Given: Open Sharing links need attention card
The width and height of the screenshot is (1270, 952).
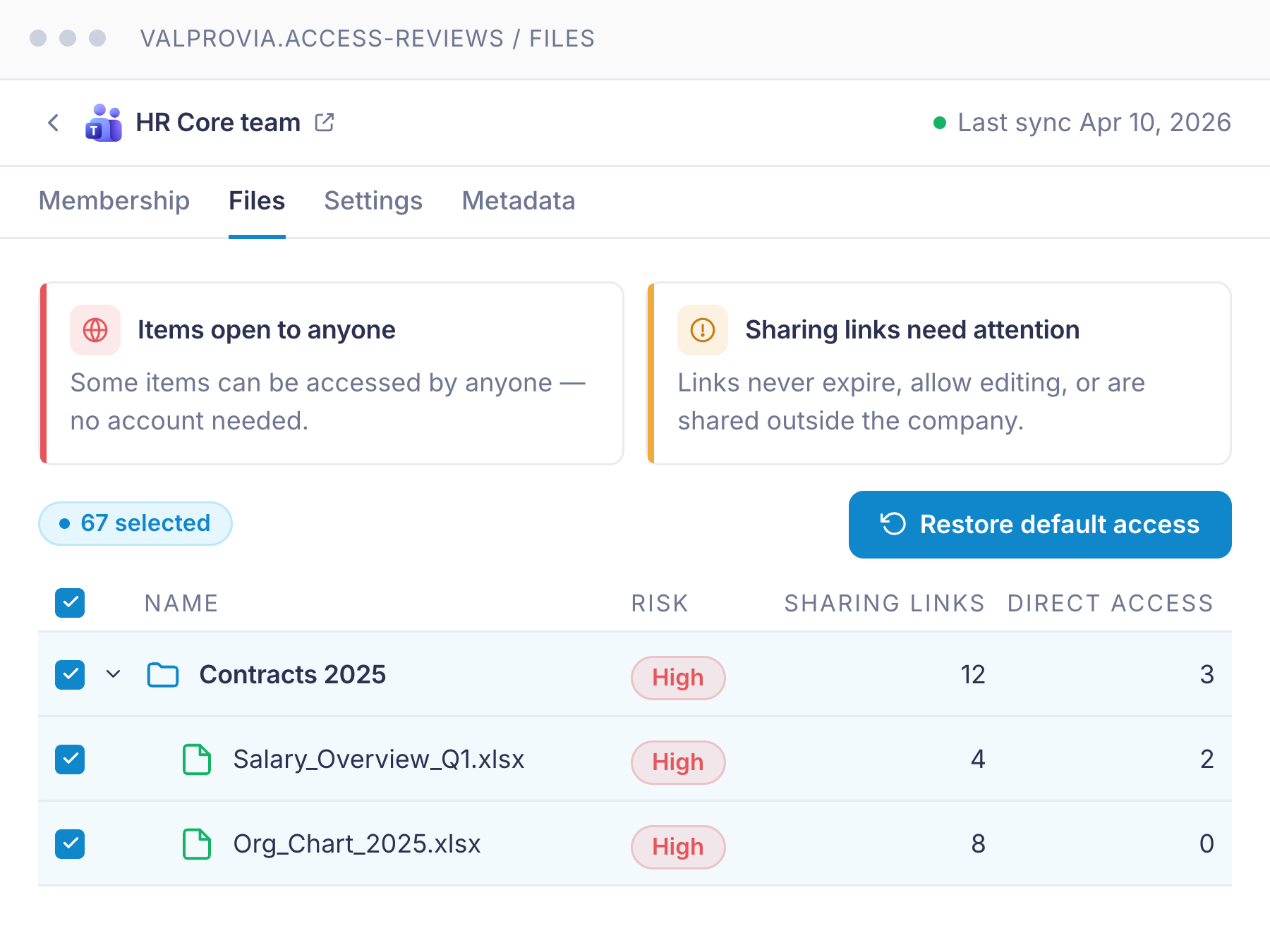Looking at the screenshot, I should [939, 374].
